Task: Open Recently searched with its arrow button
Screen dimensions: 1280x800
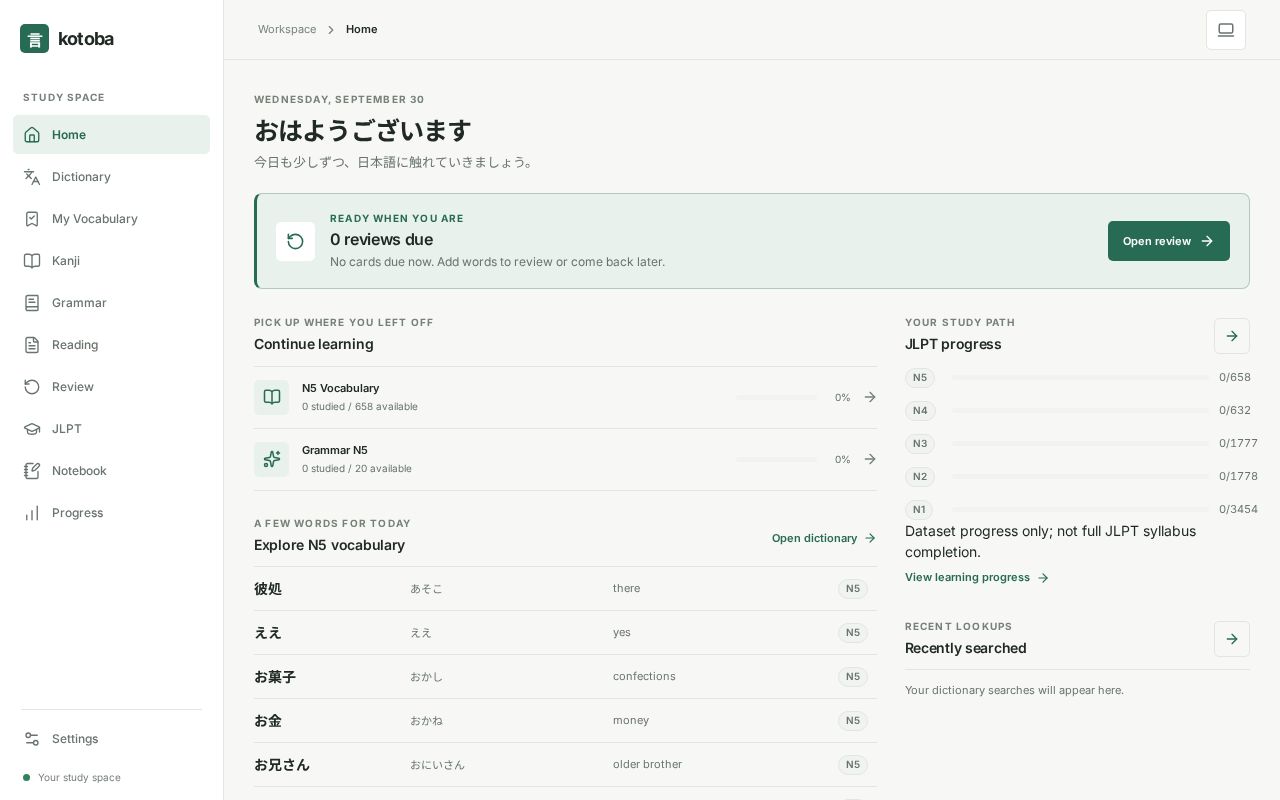Action: [1232, 639]
